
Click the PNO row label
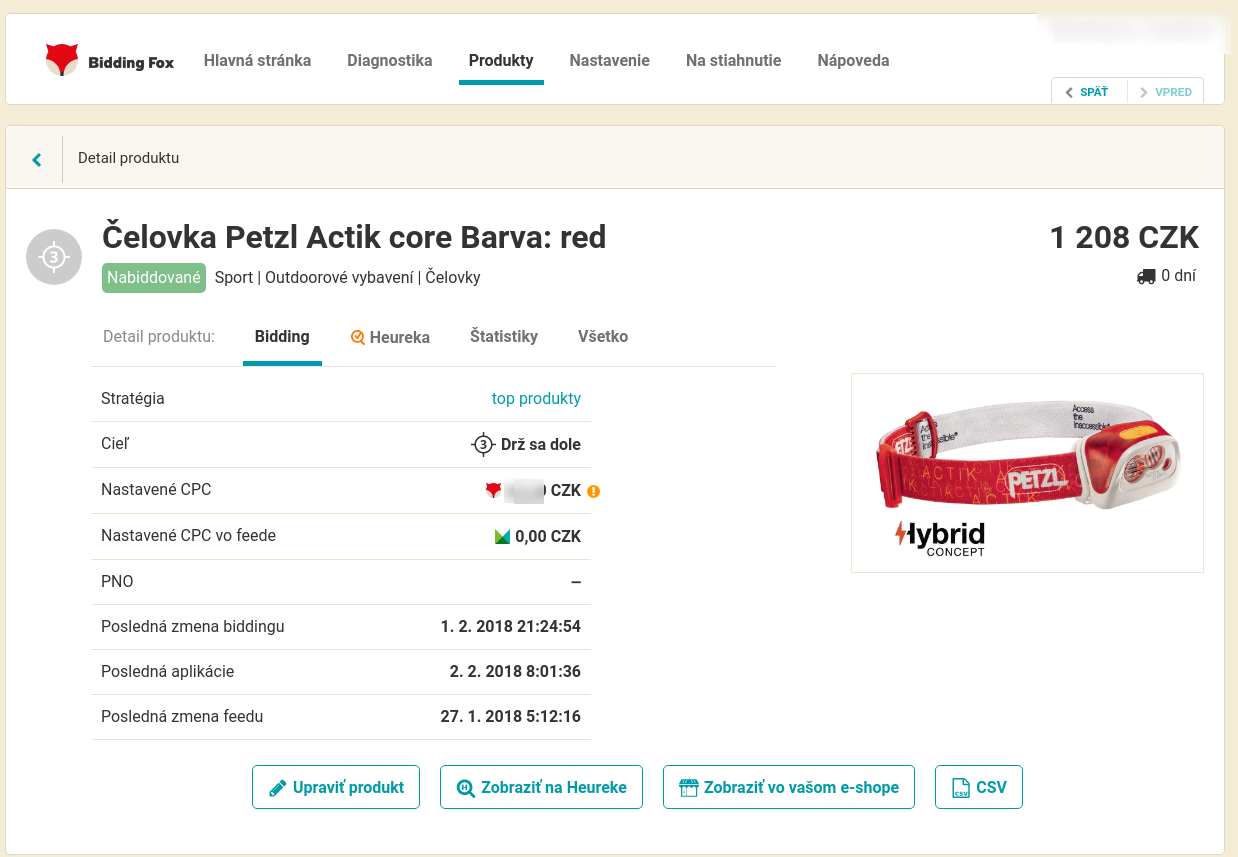117,582
